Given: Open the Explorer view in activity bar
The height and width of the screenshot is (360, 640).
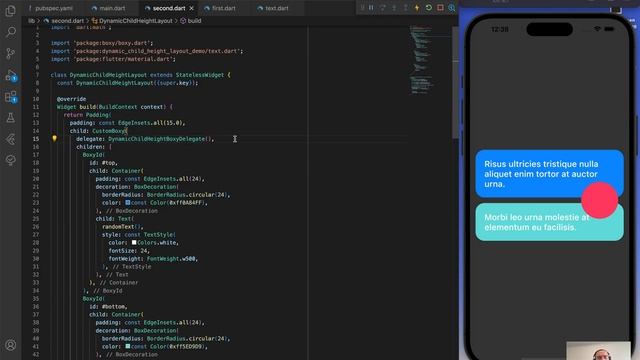Looking at the screenshot, I should coord(11,11).
